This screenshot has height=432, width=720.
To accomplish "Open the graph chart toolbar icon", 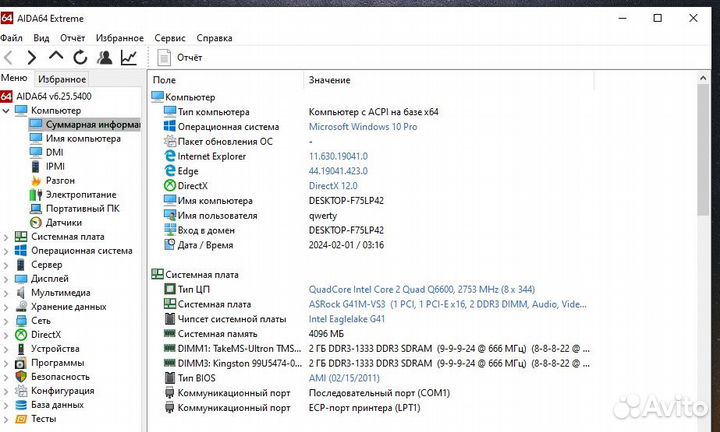I will (x=130, y=58).
